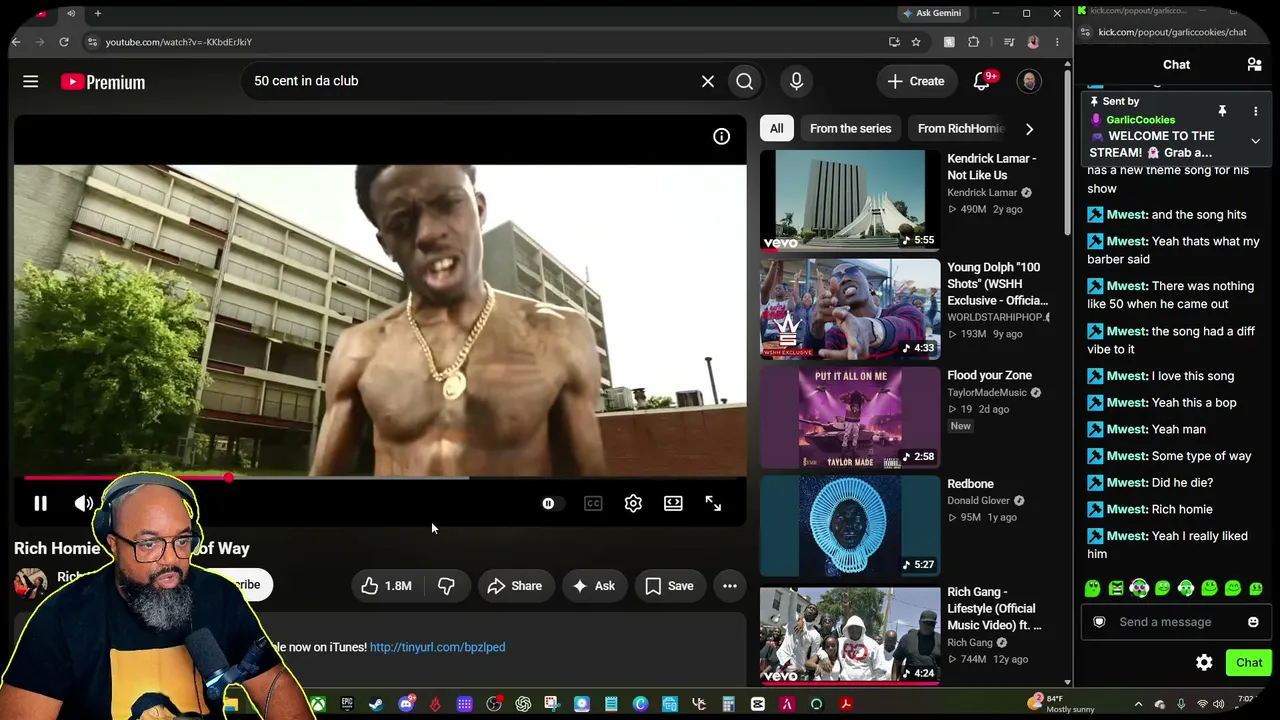Open chat identity shield badge

tap(1099, 622)
